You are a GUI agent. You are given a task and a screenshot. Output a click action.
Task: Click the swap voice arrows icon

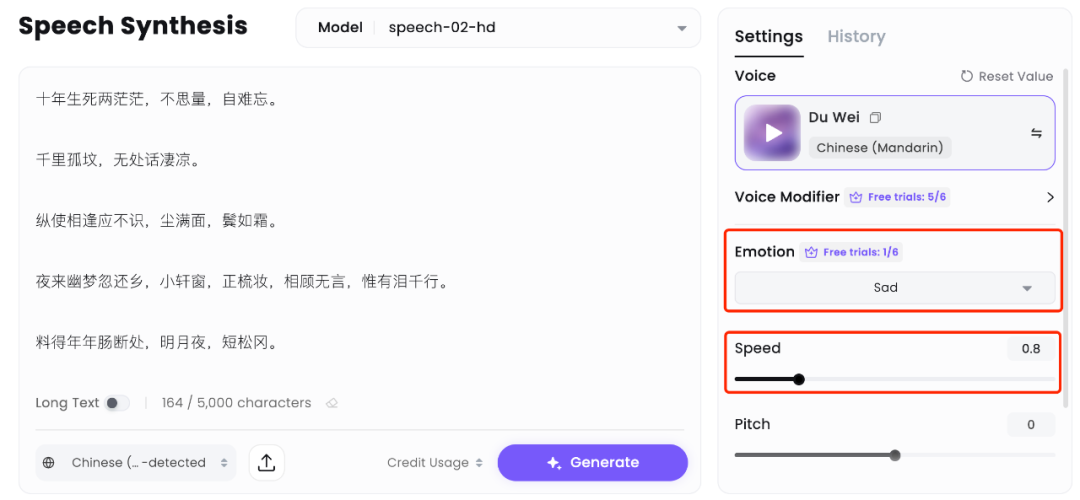click(x=1036, y=133)
